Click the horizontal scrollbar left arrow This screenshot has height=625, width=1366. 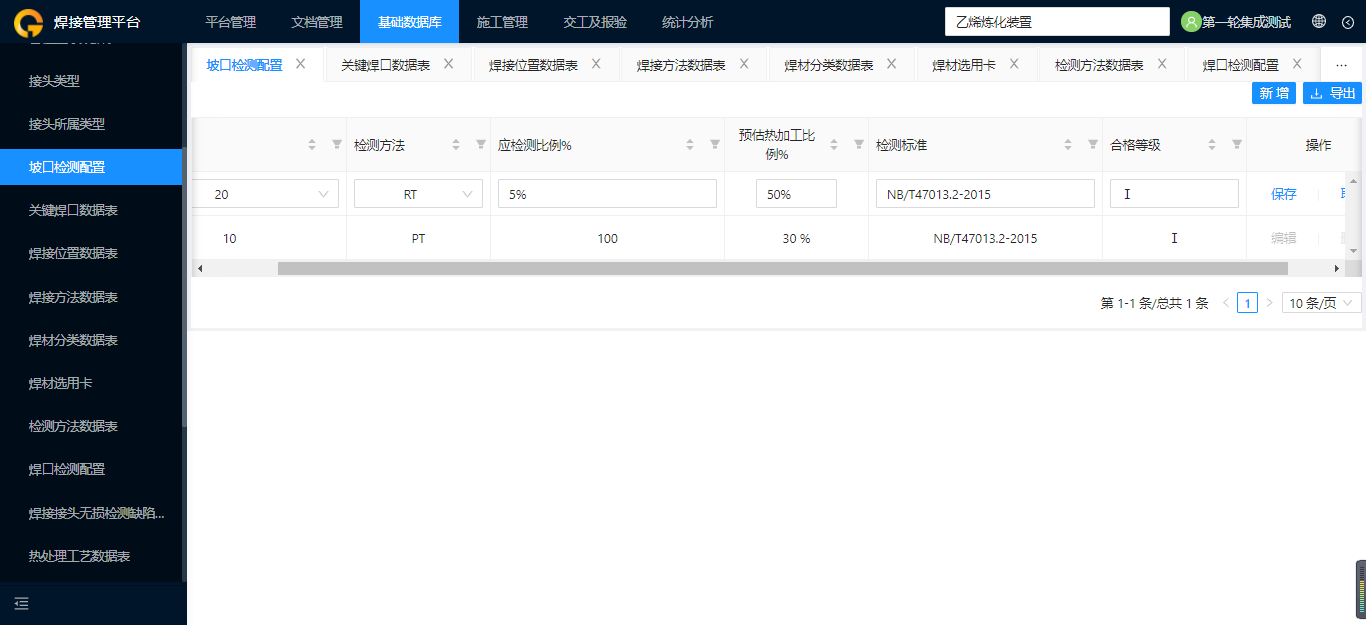point(199,268)
